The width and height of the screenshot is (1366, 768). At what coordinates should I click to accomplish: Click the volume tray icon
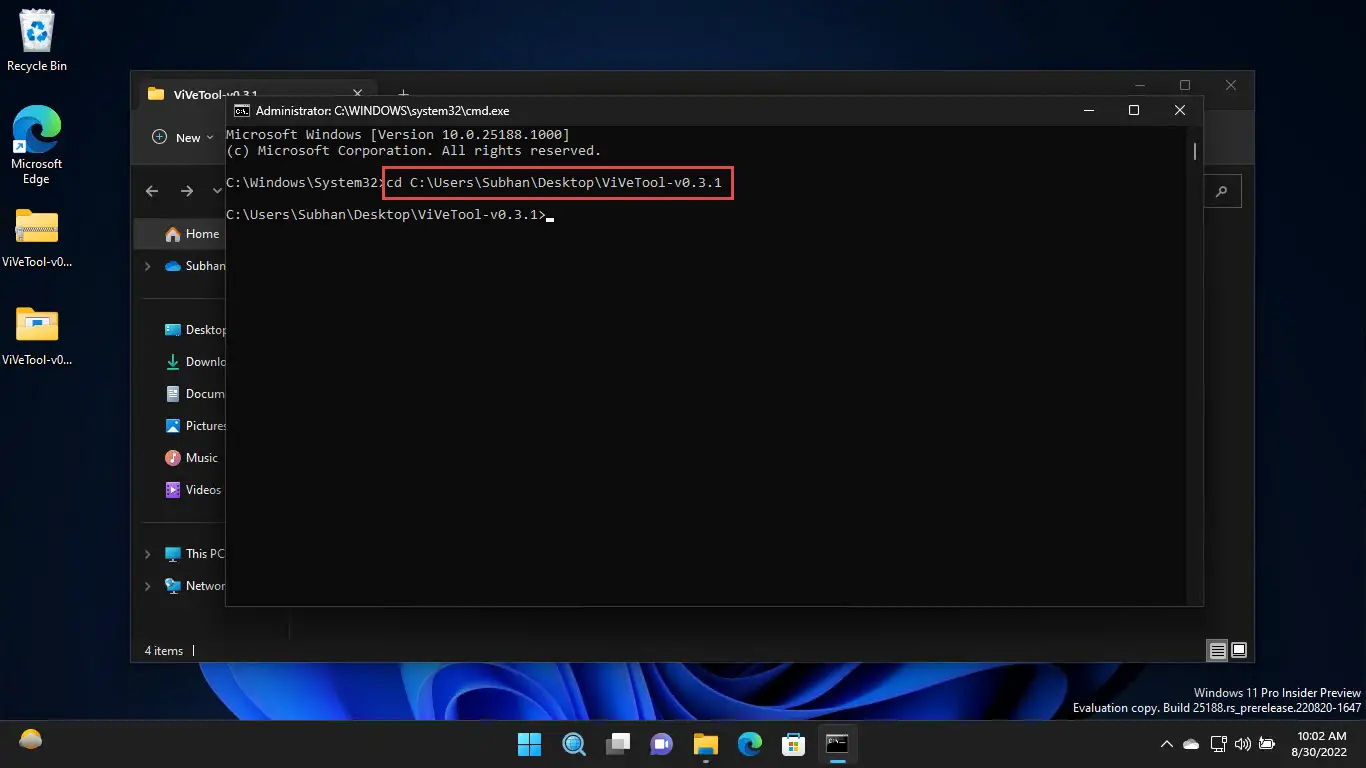coord(1243,744)
